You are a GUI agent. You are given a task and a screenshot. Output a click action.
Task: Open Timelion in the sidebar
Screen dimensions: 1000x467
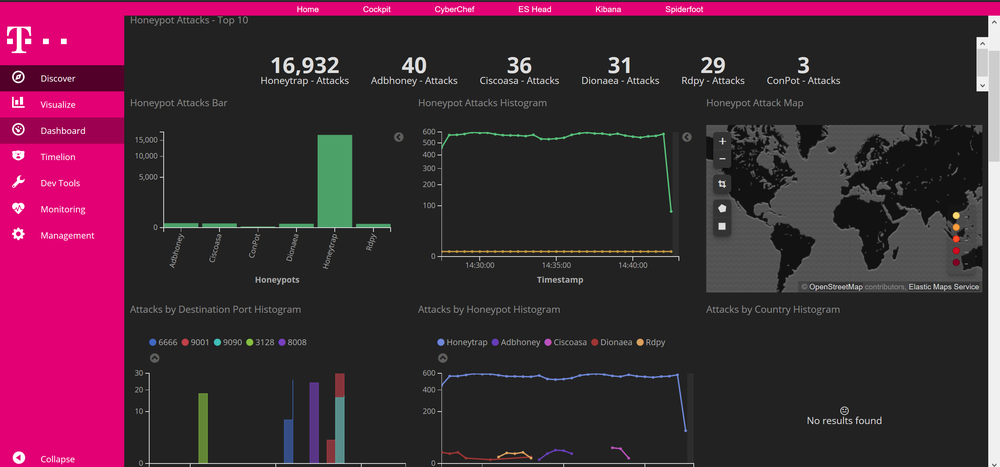(x=62, y=157)
